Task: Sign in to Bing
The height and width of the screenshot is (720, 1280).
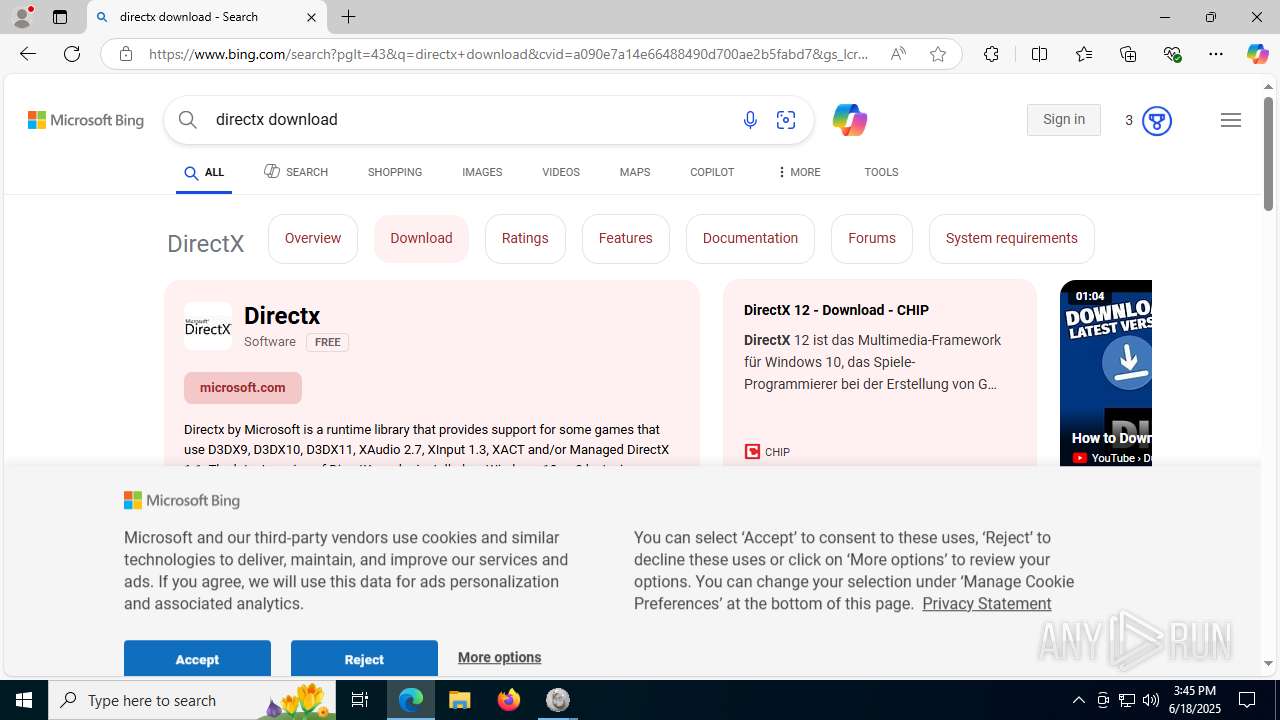Action: 1063,120
